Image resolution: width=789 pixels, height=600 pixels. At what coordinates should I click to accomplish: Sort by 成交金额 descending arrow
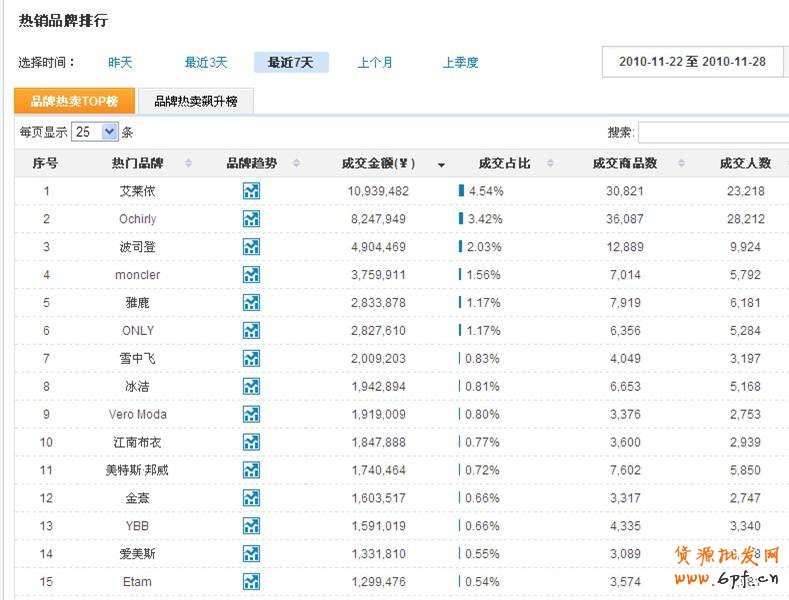(x=441, y=165)
